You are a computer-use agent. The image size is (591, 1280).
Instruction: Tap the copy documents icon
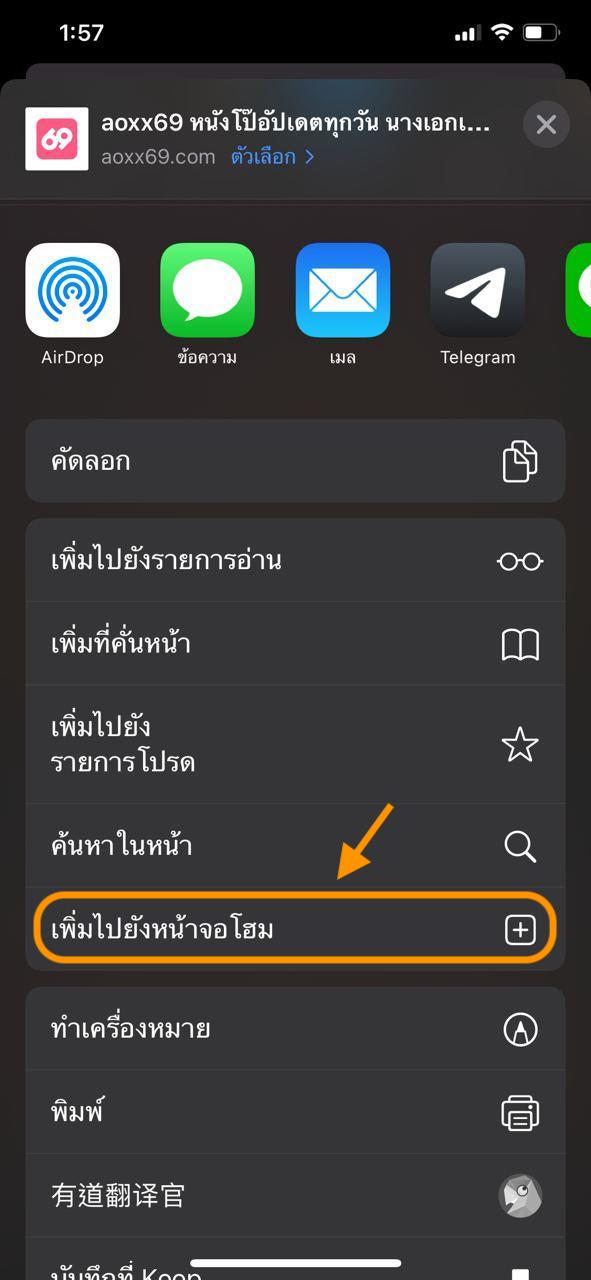pos(520,461)
